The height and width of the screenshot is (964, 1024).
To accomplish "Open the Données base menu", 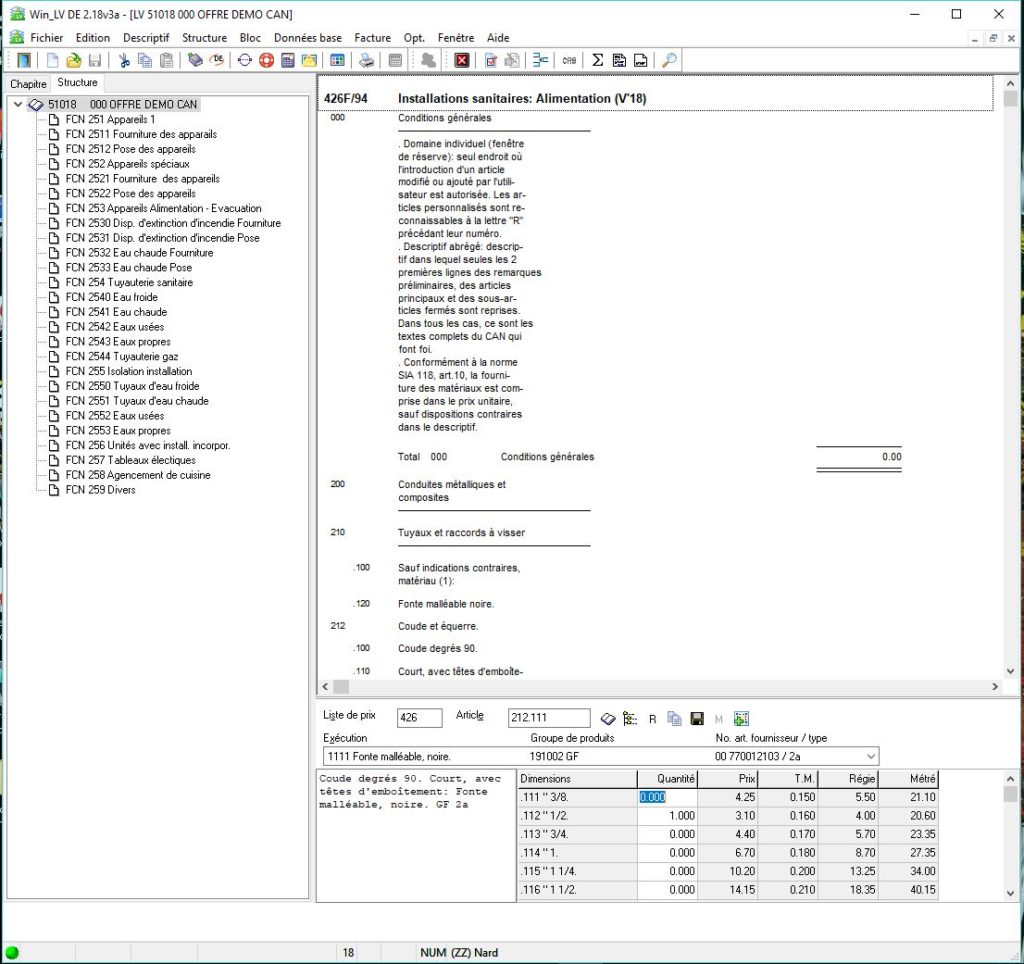I will [x=308, y=38].
